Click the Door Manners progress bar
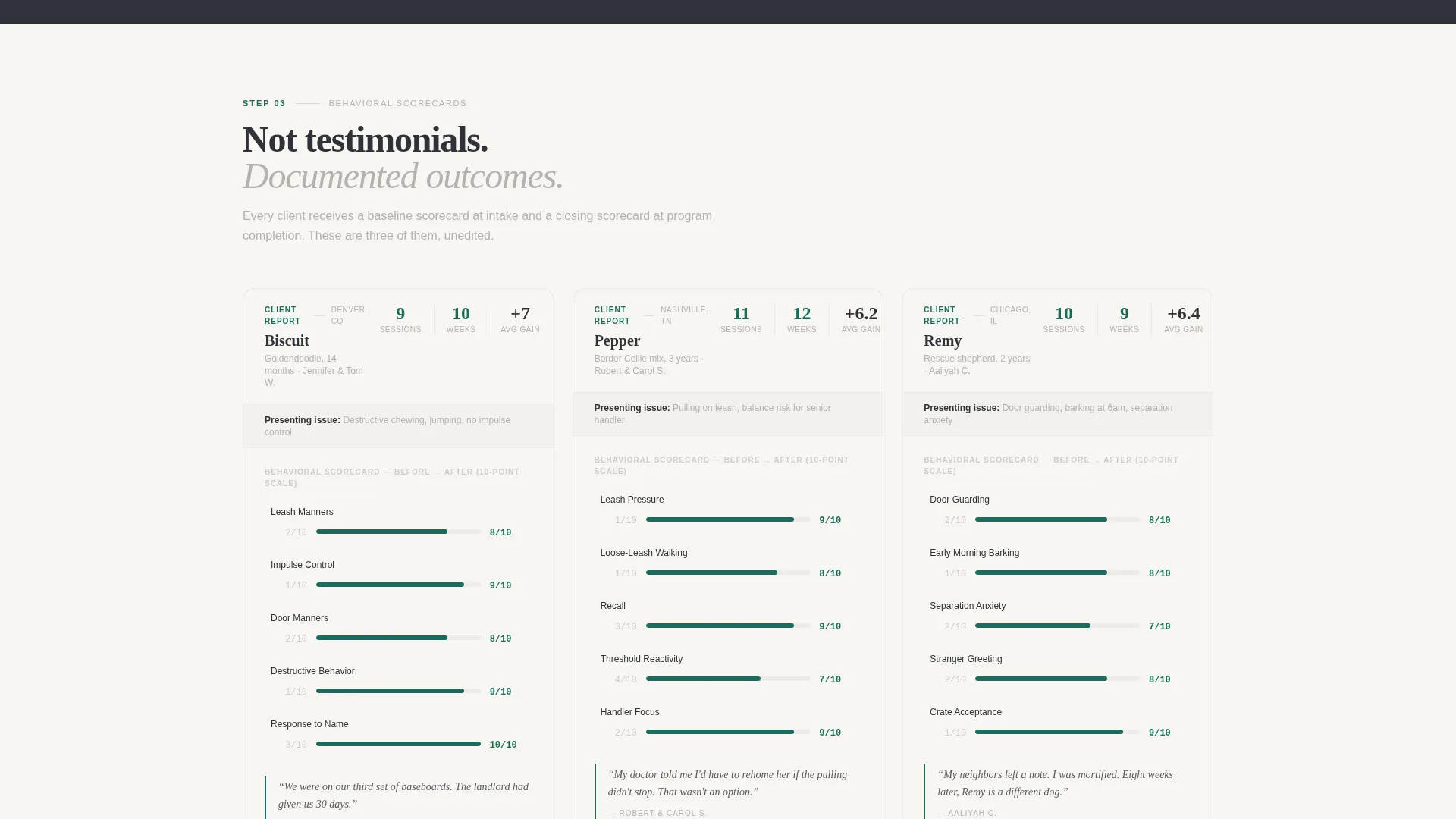1456x819 pixels. pos(398,638)
